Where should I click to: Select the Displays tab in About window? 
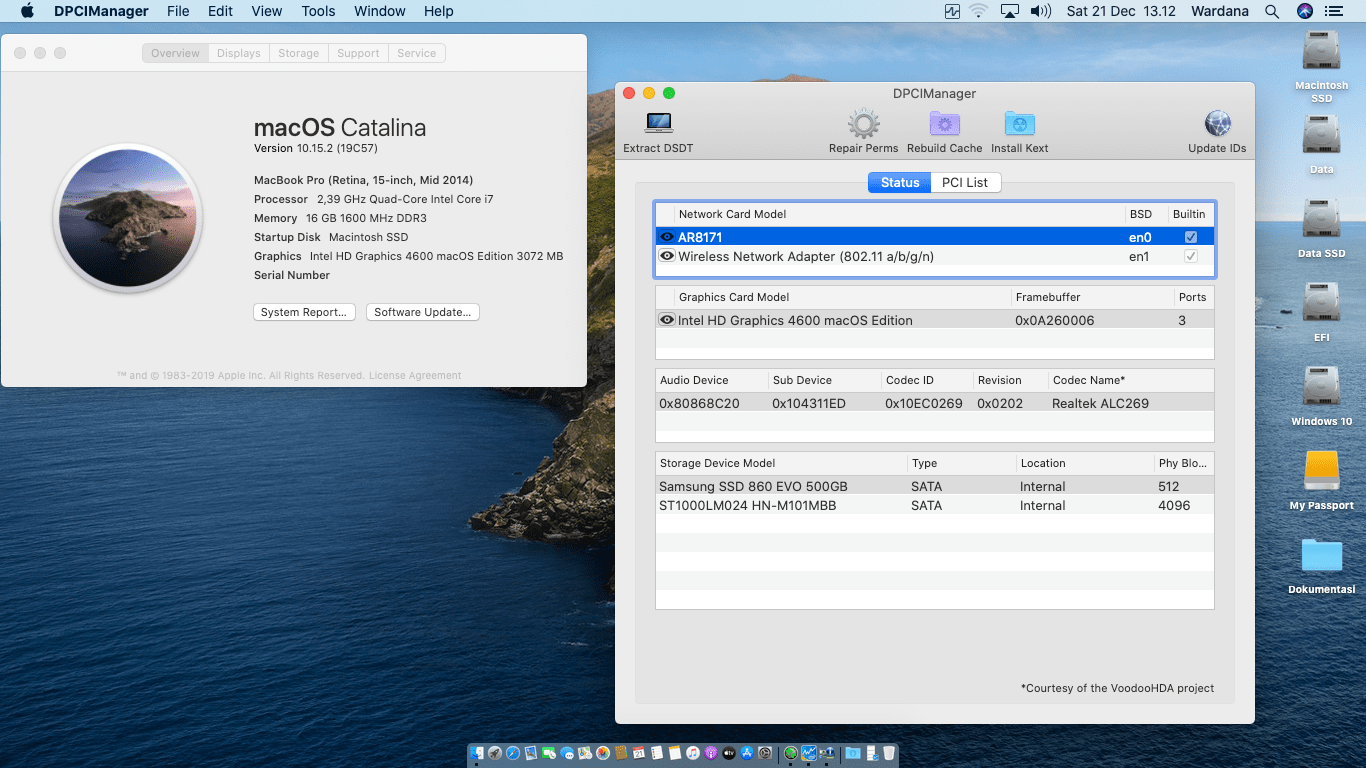coord(238,53)
